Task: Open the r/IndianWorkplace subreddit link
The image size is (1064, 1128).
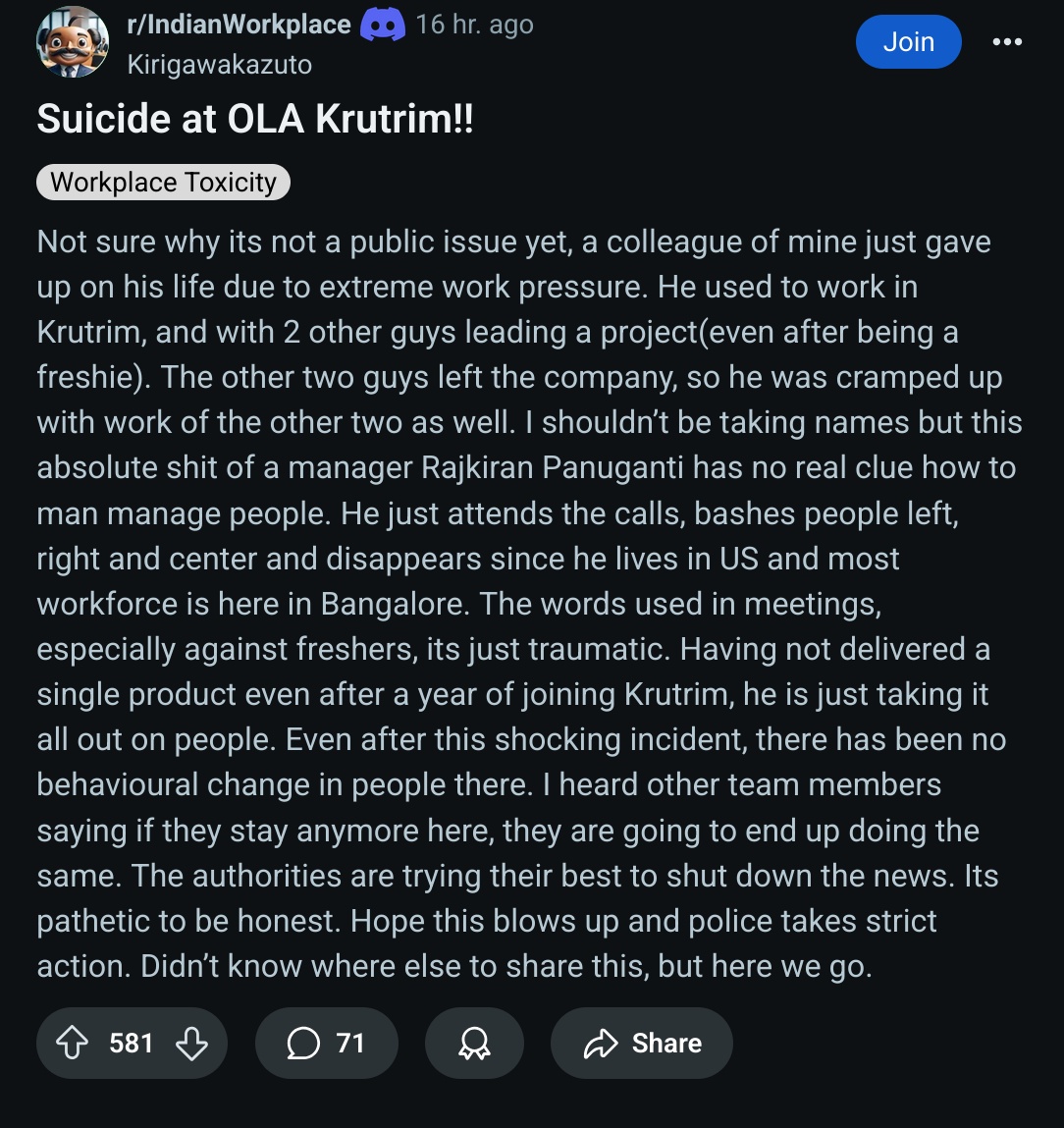Action: click(239, 25)
